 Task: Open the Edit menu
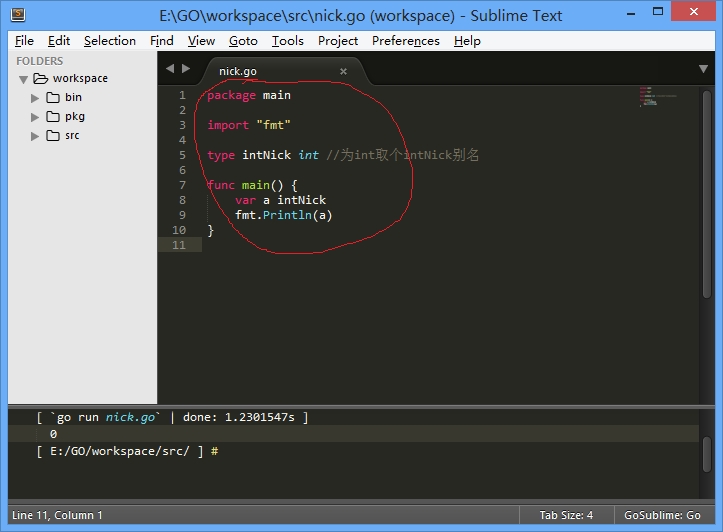tap(59, 41)
